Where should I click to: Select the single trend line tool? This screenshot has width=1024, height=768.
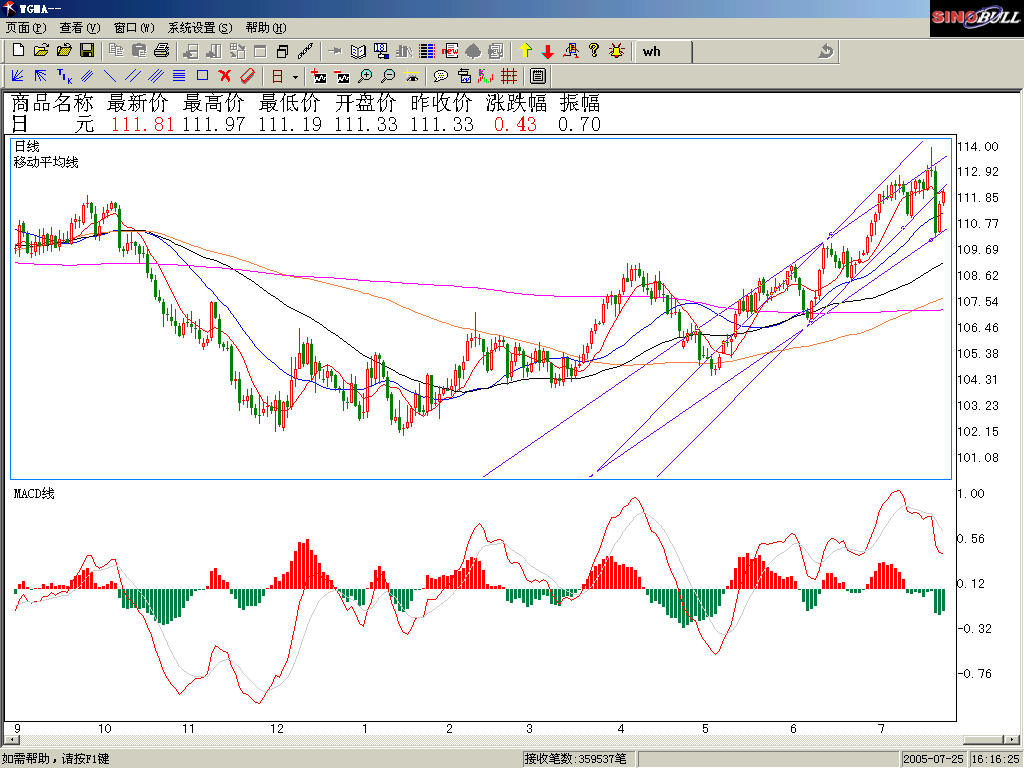[110, 76]
